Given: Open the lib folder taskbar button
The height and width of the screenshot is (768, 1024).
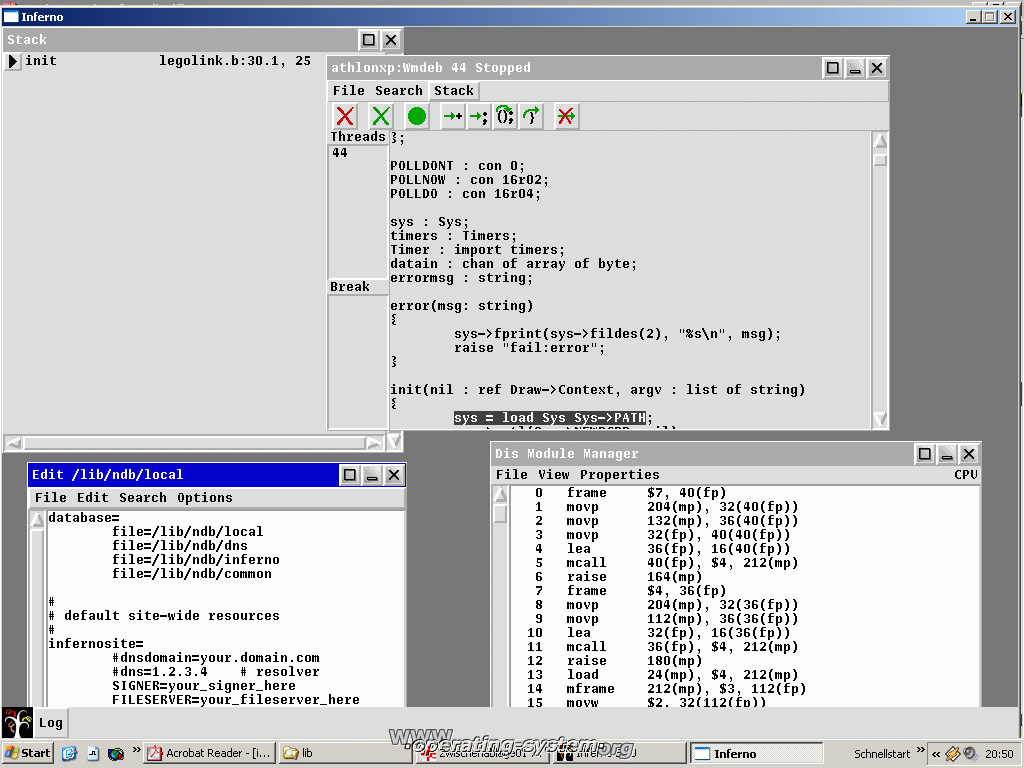Looking at the screenshot, I should tap(345, 753).
